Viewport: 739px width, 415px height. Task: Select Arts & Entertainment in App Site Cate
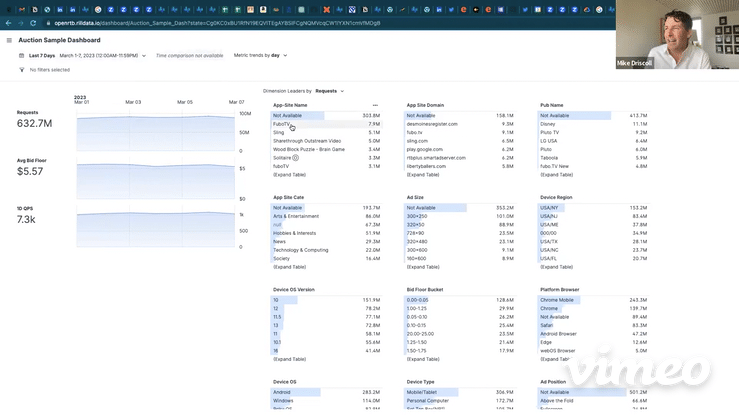[x=296, y=216]
